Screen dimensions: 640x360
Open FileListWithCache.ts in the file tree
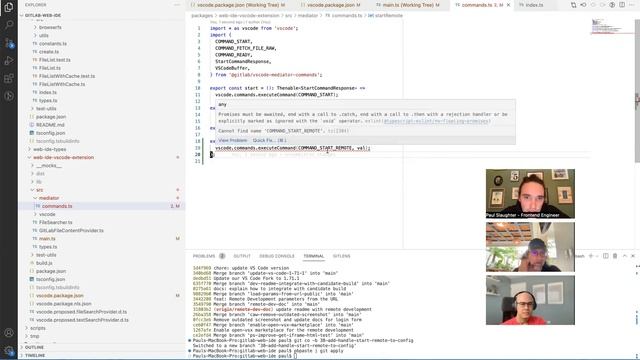tap(62, 84)
